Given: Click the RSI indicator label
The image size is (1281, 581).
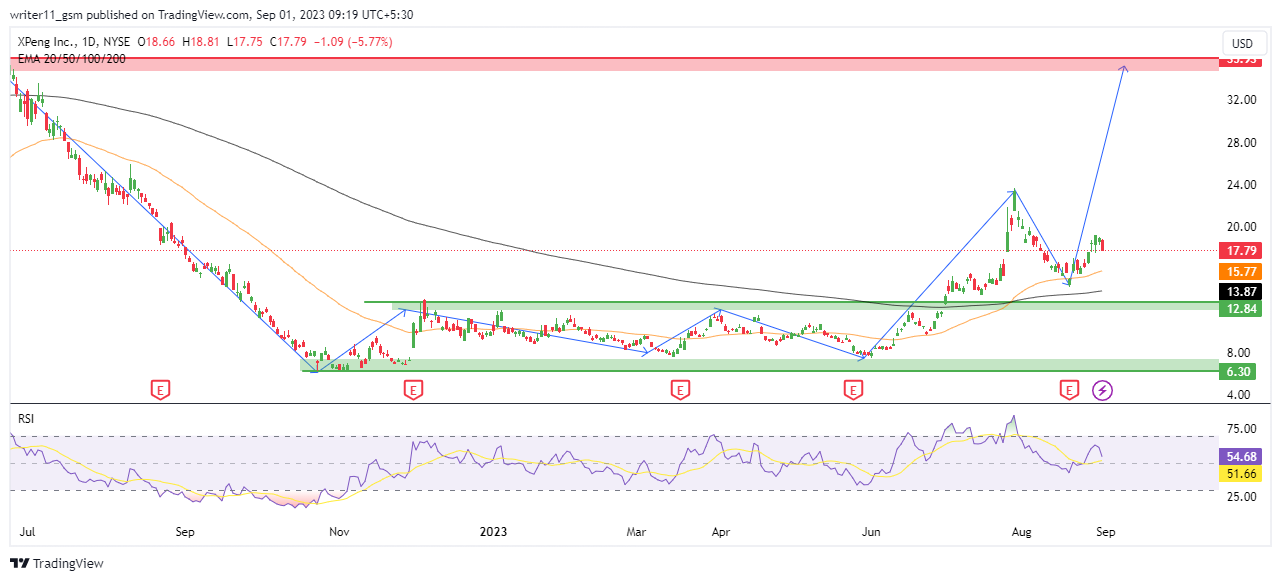Looking at the screenshot, I should pyautogui.click(x=27, y=418).
